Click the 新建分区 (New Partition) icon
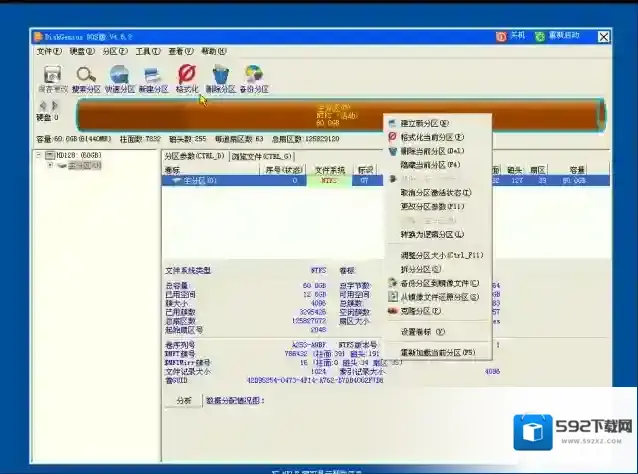Viewport: 638px width, 474px height. [x=152, y=75]
